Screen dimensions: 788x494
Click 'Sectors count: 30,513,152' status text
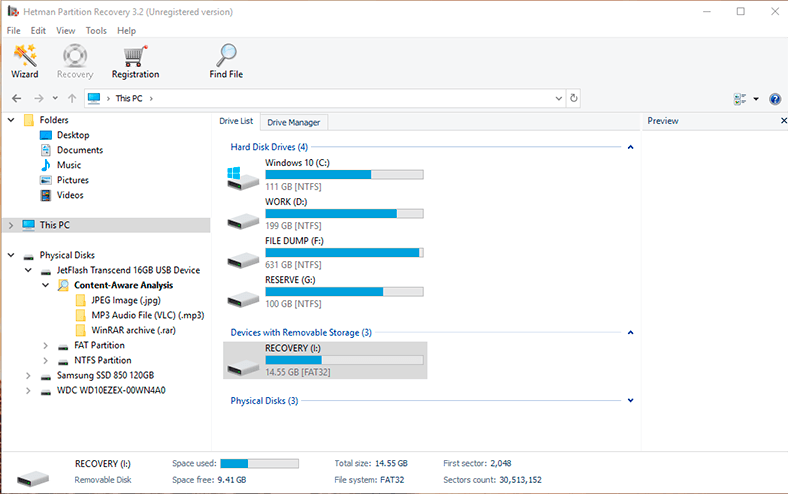492,480
